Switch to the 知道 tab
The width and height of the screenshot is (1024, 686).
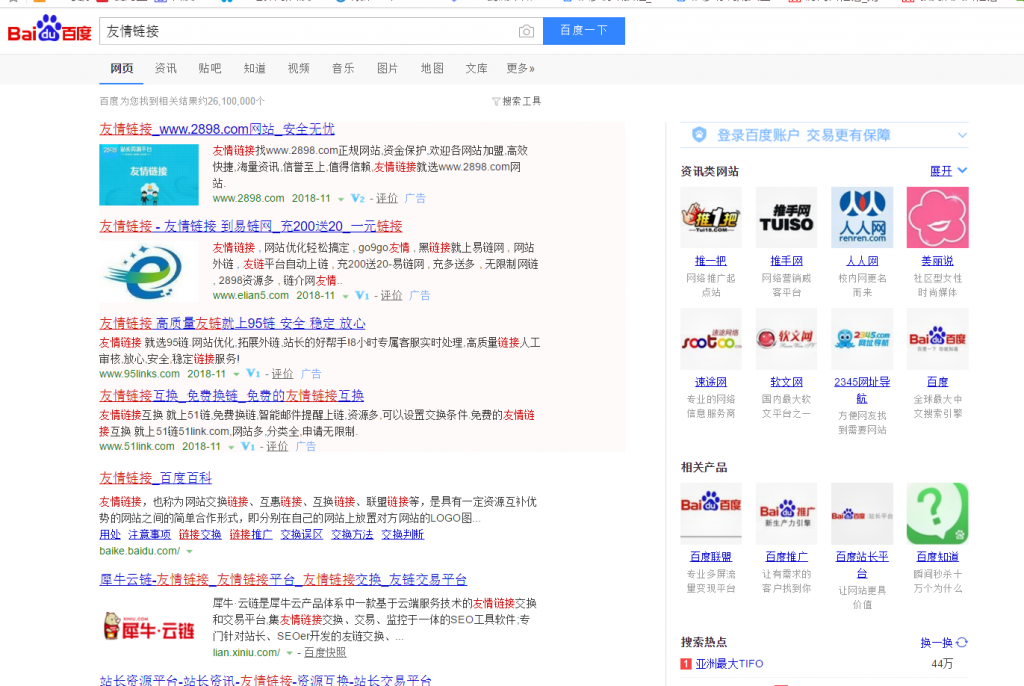254,68
